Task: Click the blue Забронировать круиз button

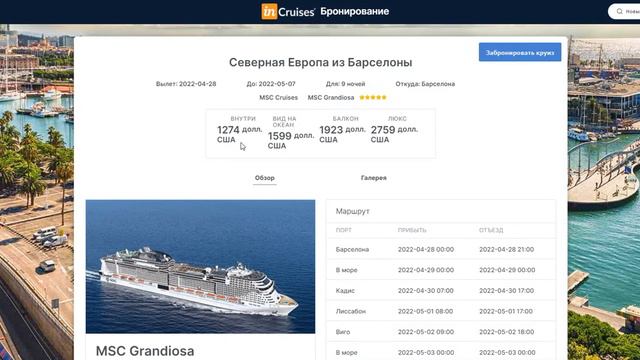Action: [520, 52]
